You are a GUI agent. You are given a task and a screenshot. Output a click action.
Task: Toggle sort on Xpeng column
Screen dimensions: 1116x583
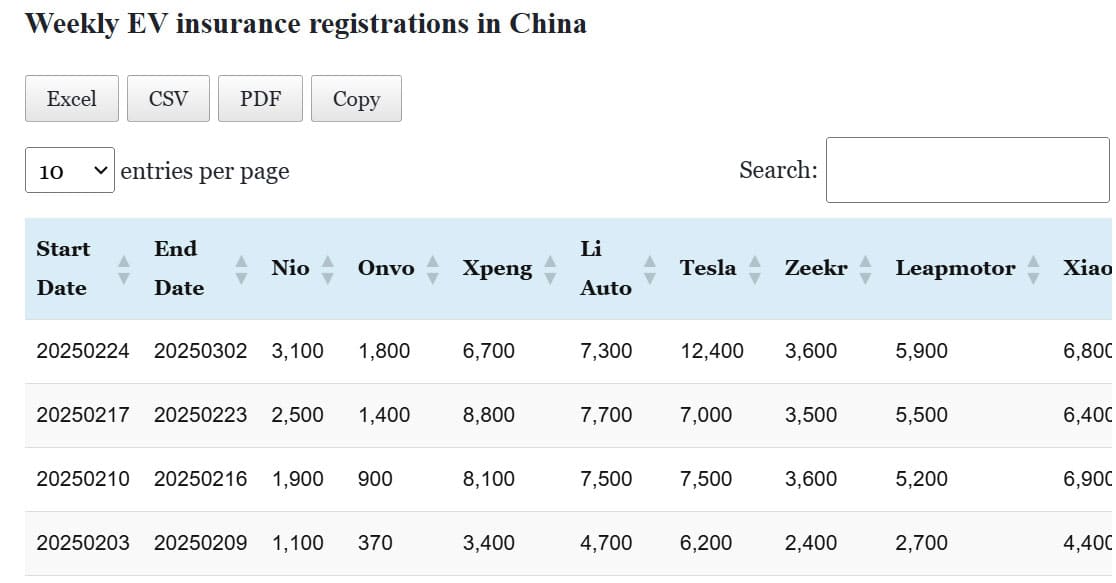coord(550,268)
